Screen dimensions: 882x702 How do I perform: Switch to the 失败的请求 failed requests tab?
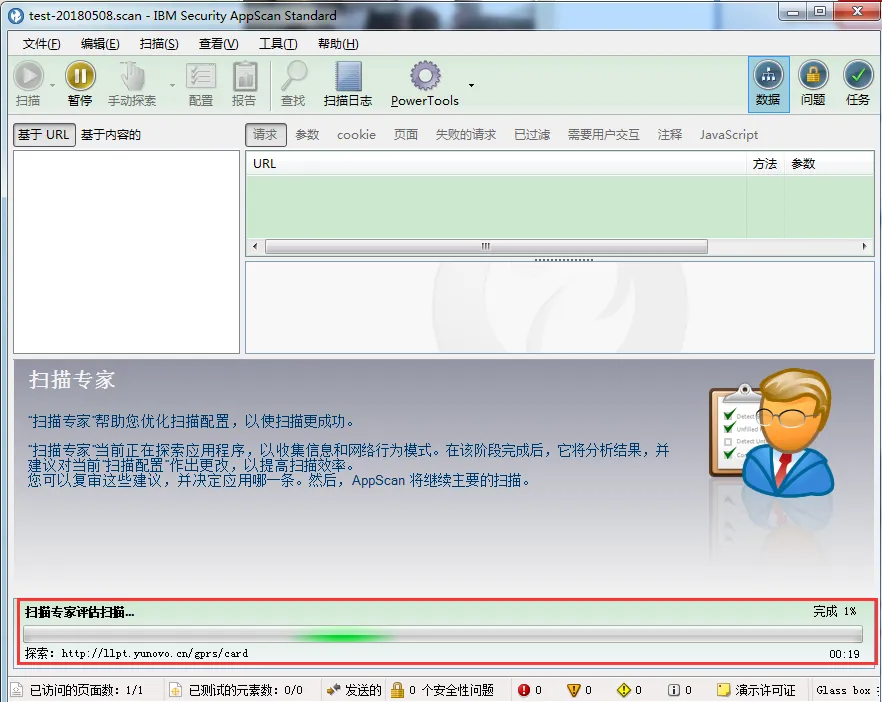[x=466, y=135]
